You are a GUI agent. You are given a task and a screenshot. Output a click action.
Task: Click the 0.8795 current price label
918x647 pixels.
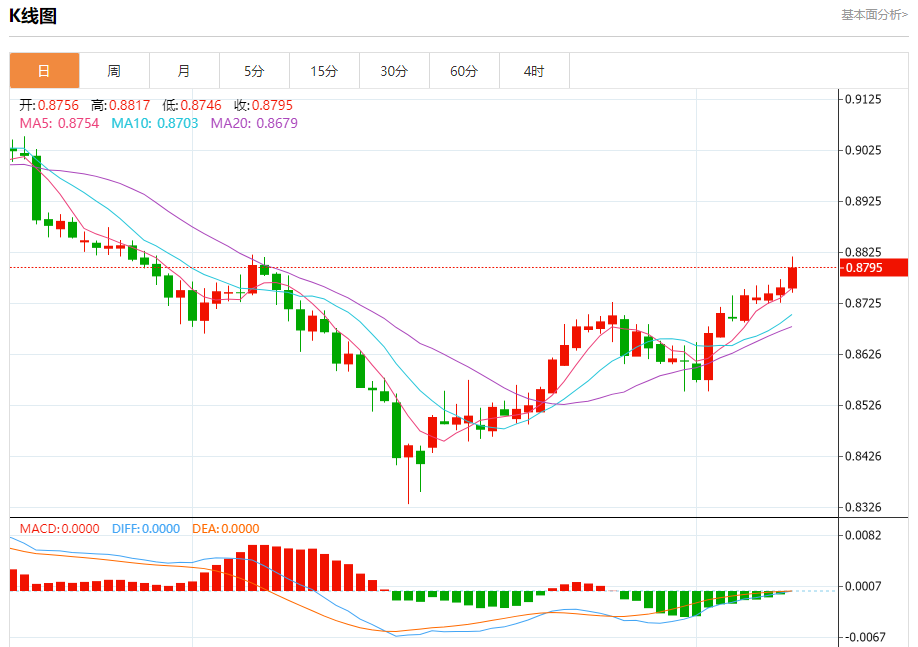click(873, 268)
